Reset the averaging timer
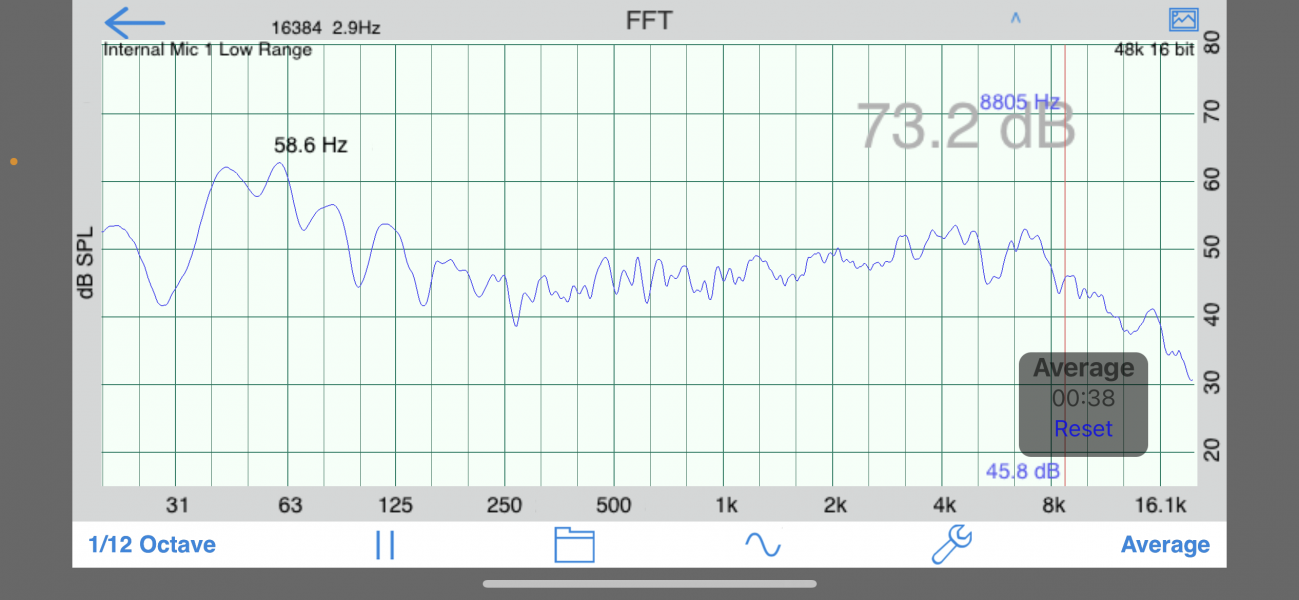Image resolution: width=1299 pixels, height=600 pixels. click(1083, 429)
